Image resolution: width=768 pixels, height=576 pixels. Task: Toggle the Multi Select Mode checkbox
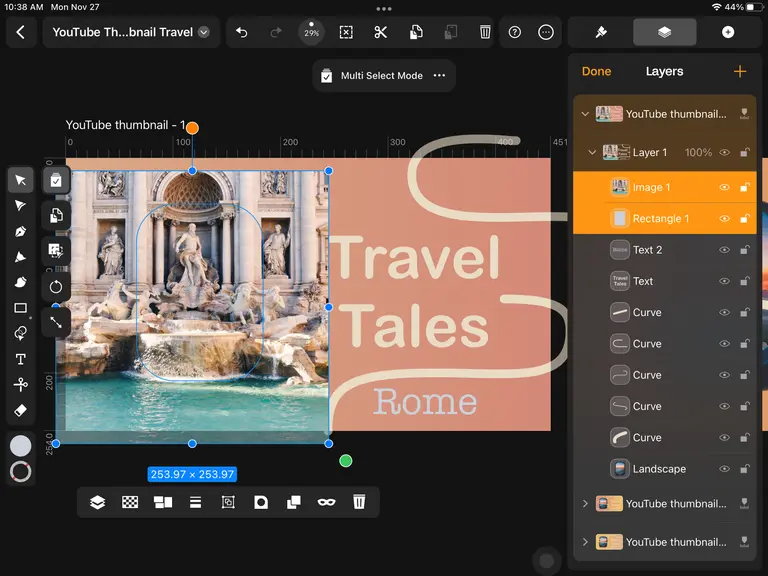tap(327, 76)
